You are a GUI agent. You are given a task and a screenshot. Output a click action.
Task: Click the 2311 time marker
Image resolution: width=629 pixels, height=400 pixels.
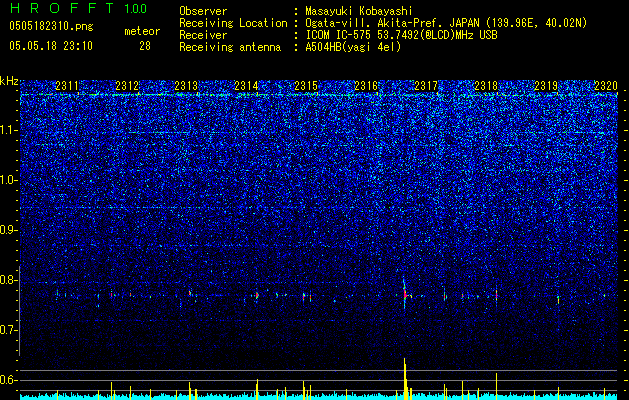(67, 86)
